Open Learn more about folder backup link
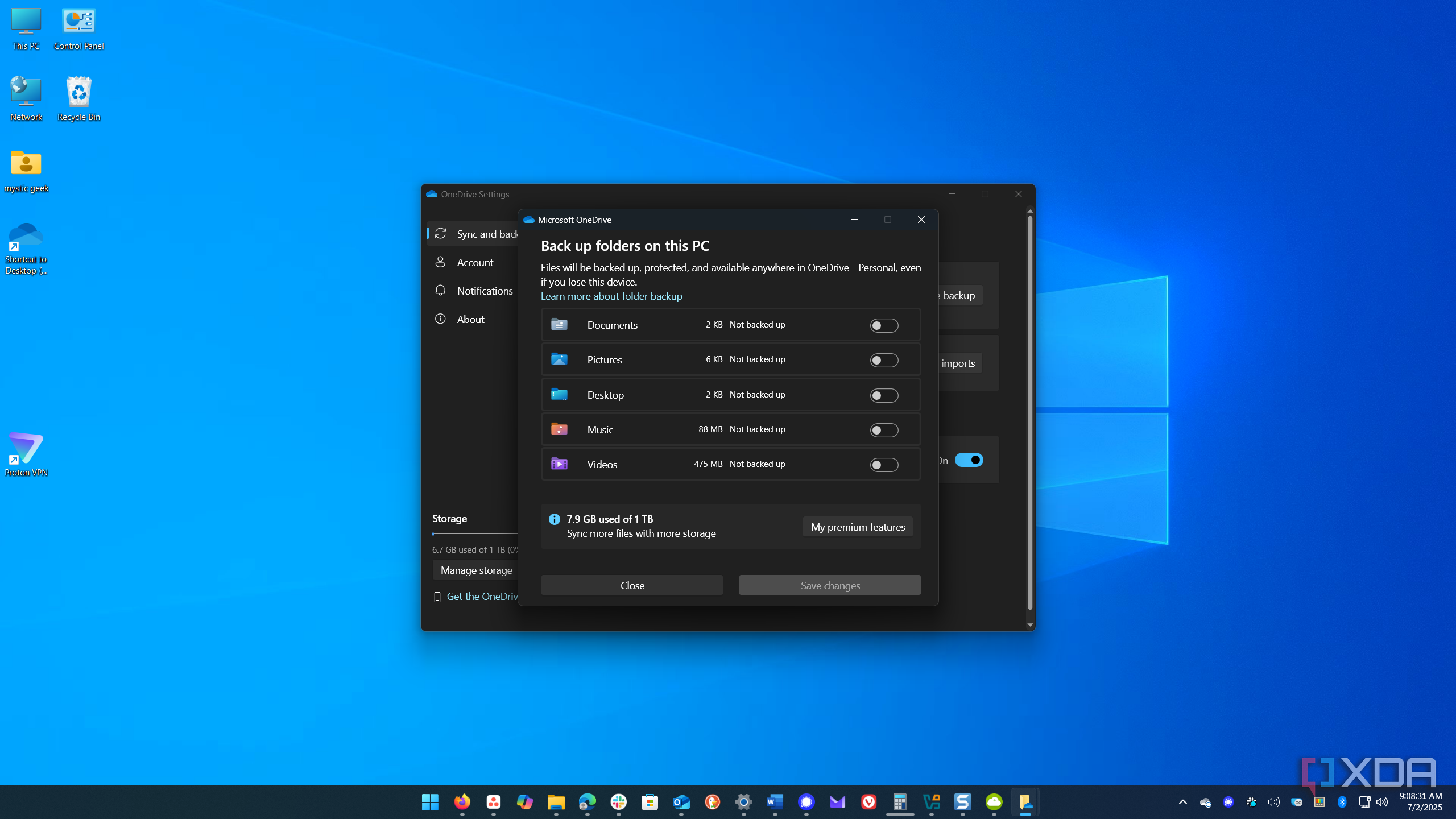 point(611,296)
